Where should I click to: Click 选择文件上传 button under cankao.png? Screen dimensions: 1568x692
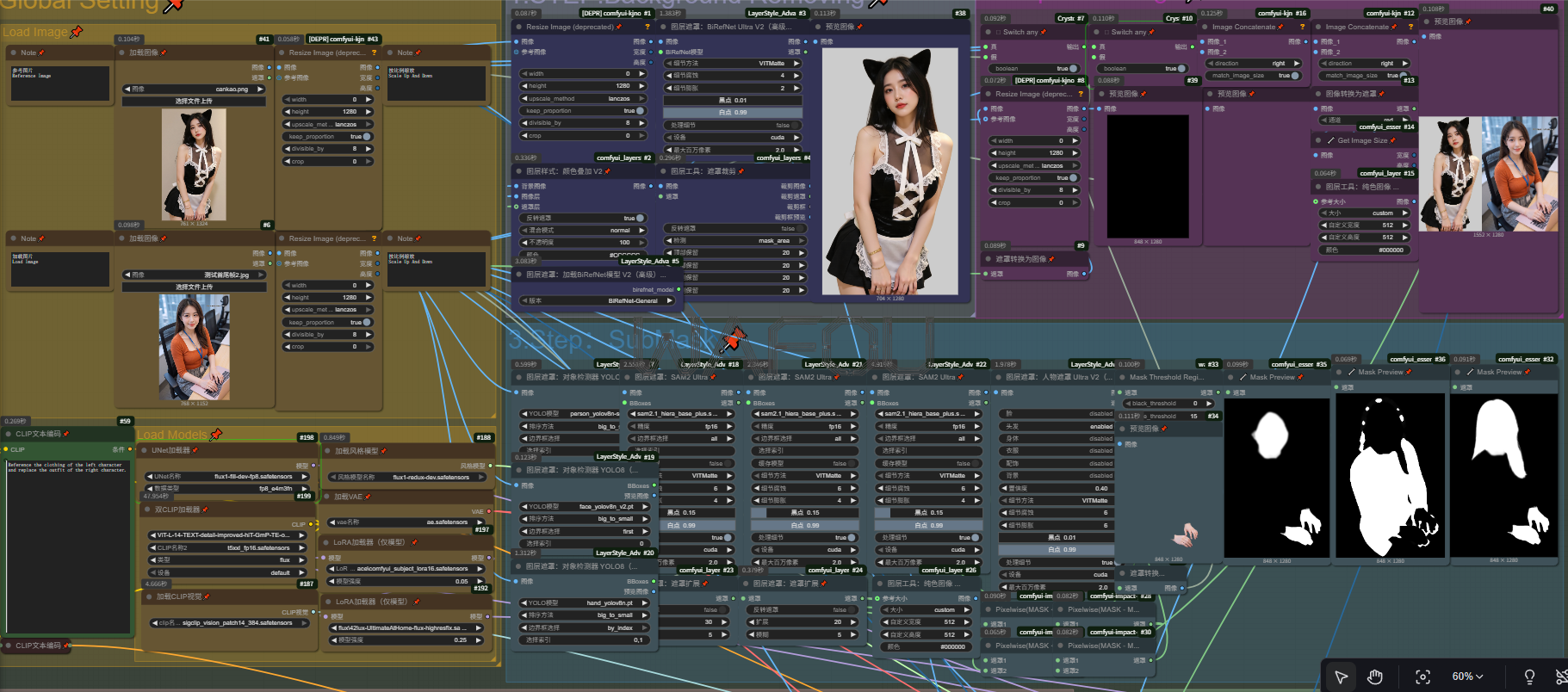point(194,101)
